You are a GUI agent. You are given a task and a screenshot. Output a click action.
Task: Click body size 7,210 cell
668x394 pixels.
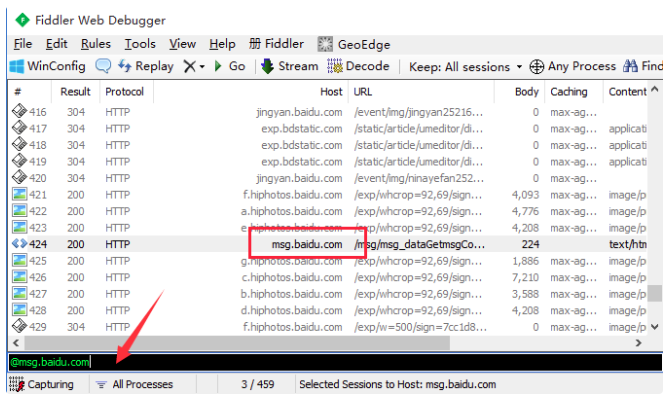tap(525, 278)
